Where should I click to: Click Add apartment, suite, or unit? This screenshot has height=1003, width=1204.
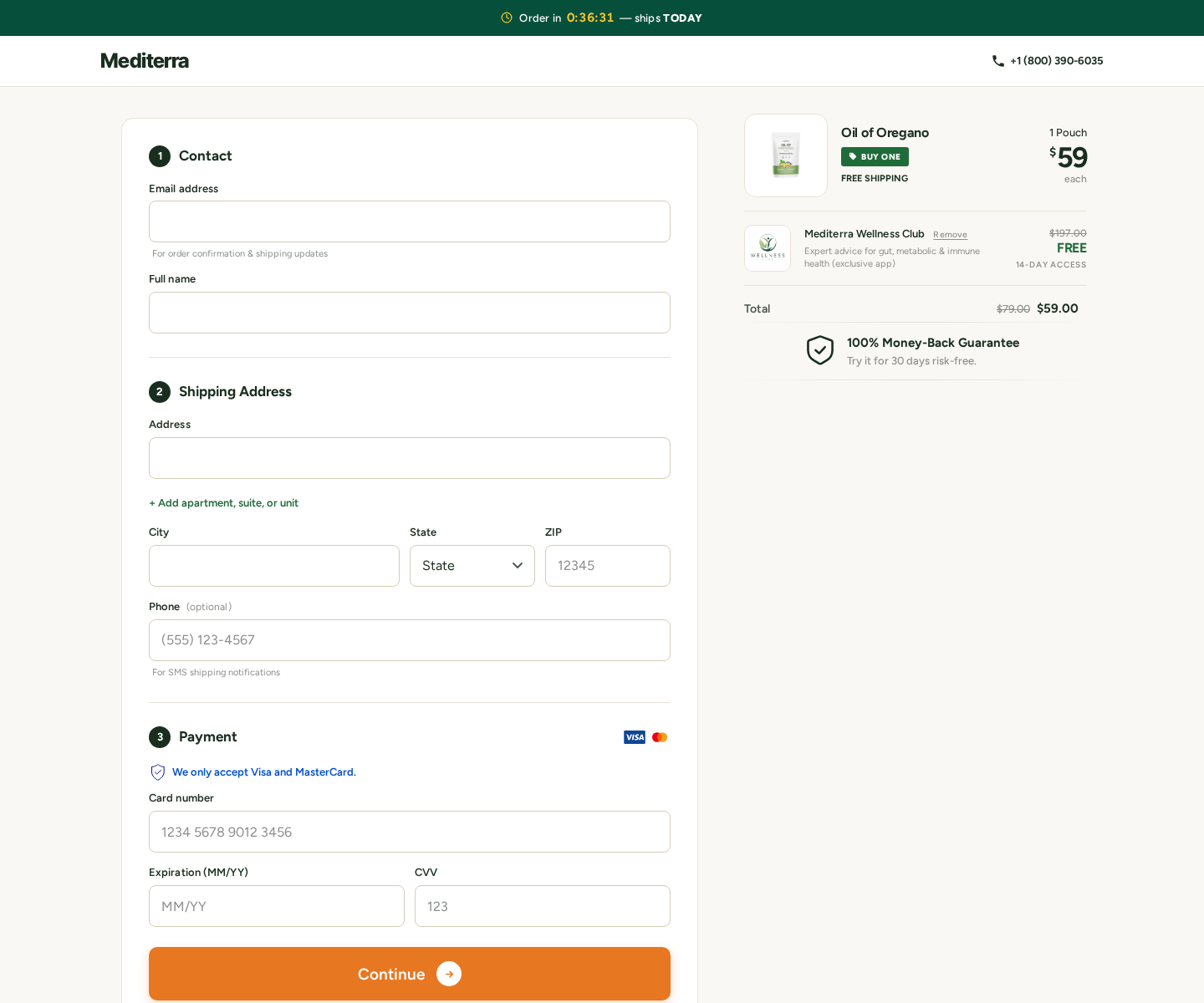[223, 503]
